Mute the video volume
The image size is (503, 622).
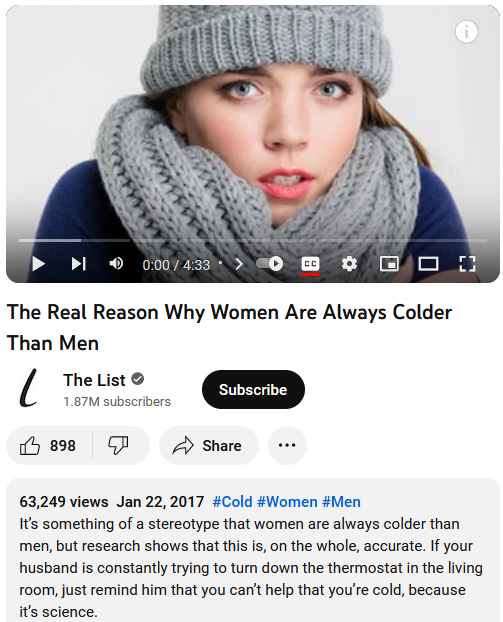point(116,263)
